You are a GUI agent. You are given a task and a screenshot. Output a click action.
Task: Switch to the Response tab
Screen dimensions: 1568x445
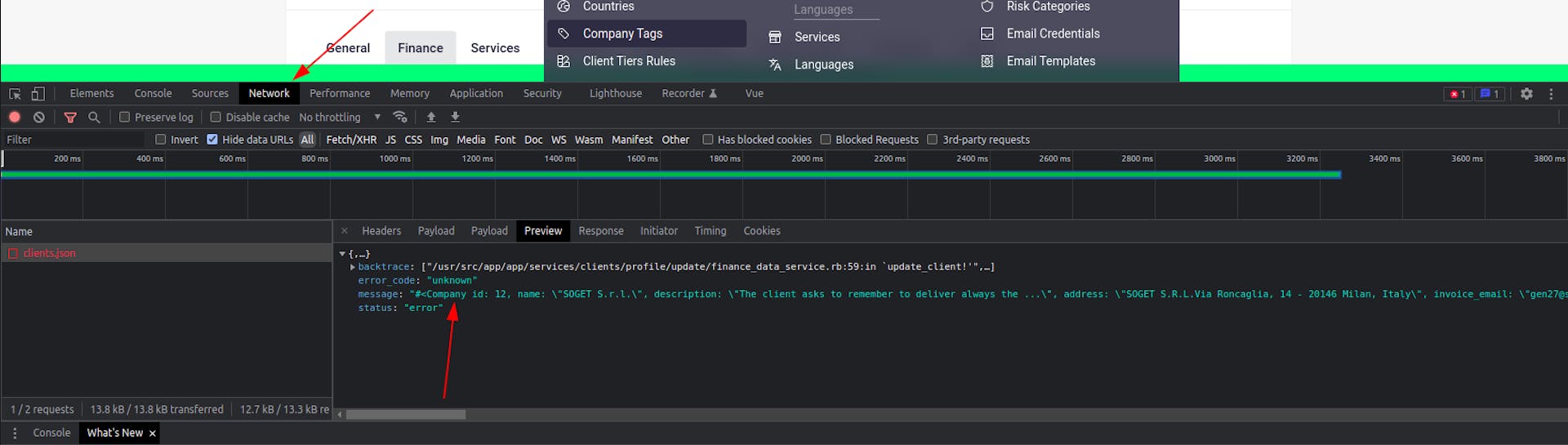(600, 231)
